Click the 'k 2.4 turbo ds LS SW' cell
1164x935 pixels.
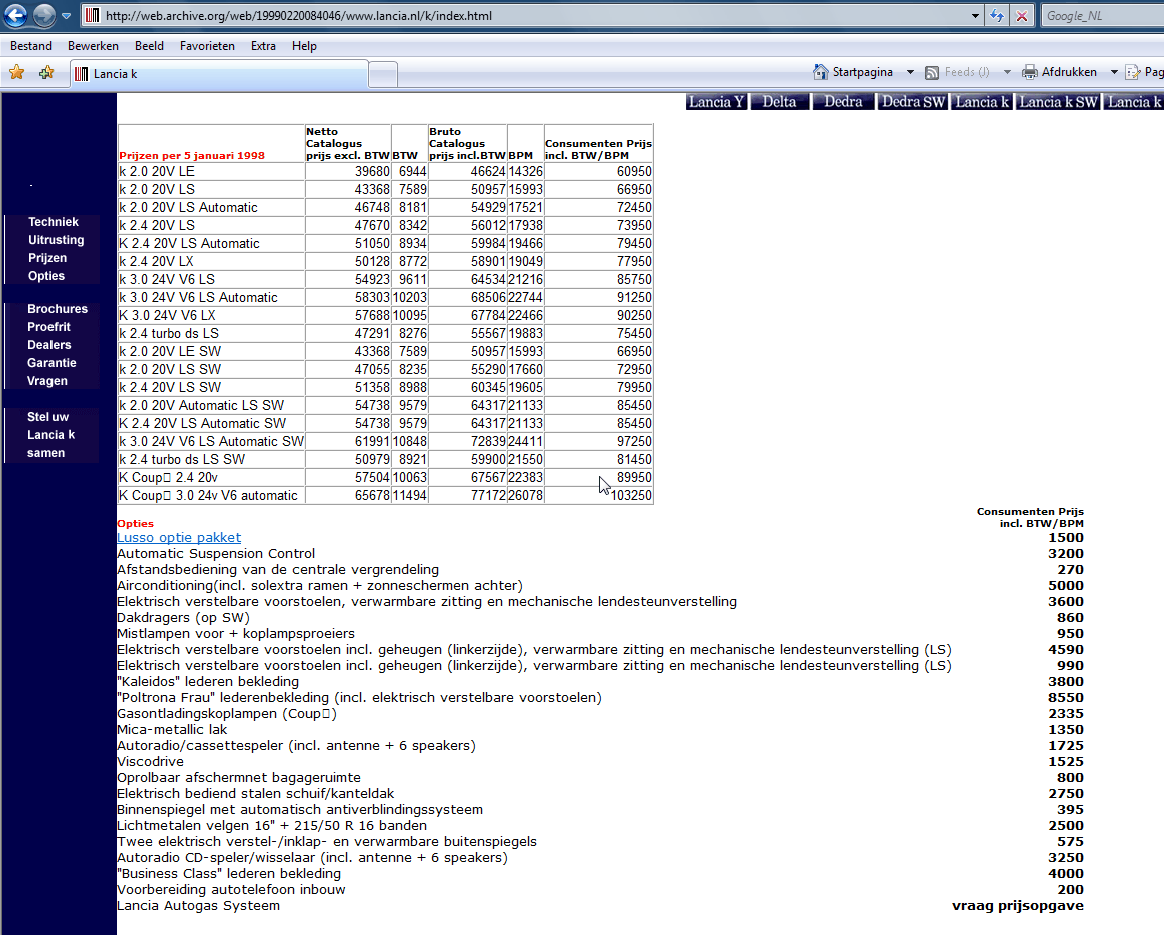point(212,459)
